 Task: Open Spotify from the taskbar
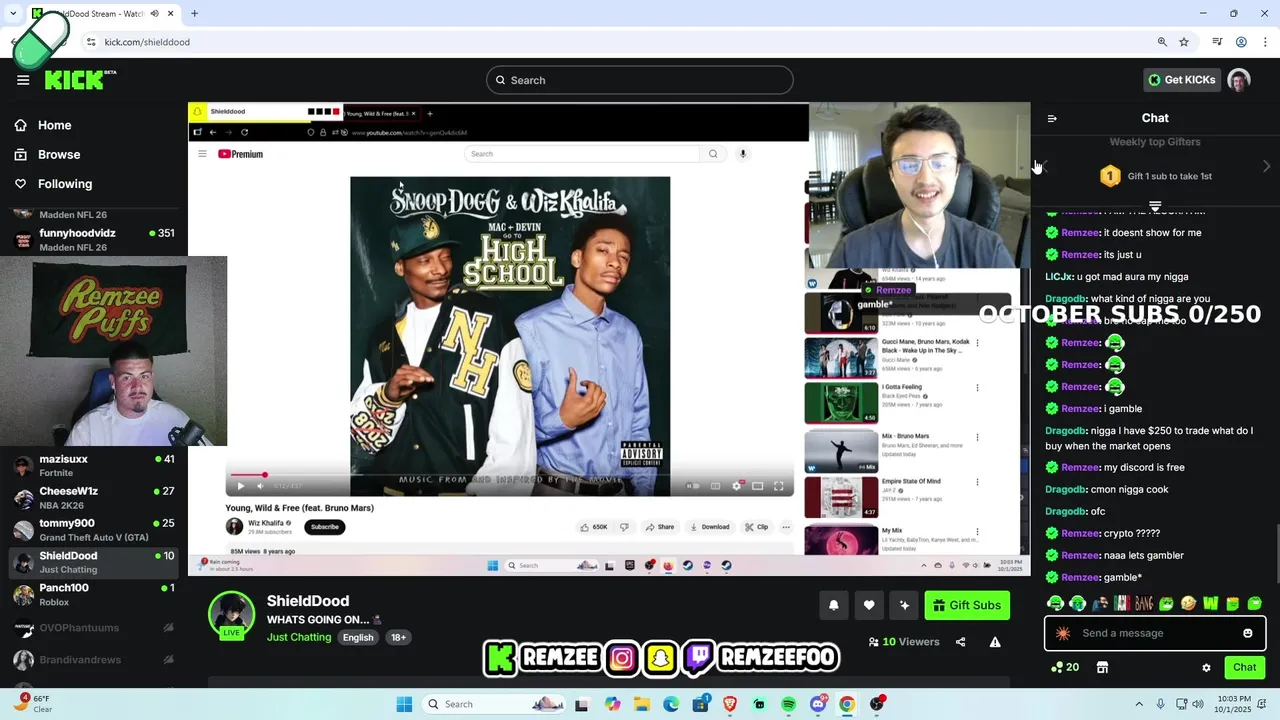point(788,704)
